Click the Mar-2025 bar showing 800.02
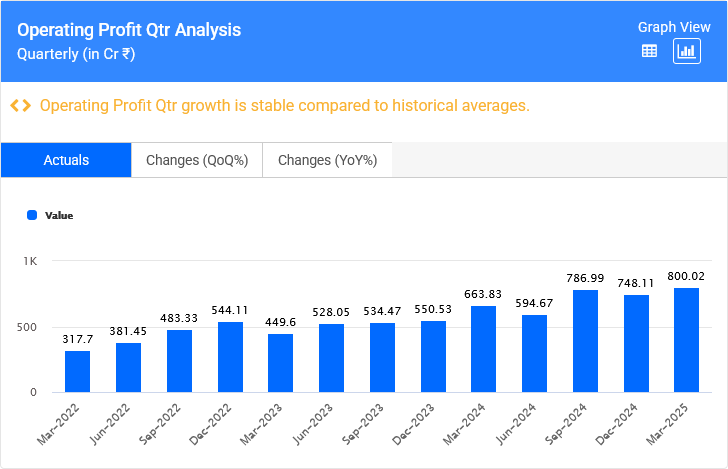 point(687,340)
